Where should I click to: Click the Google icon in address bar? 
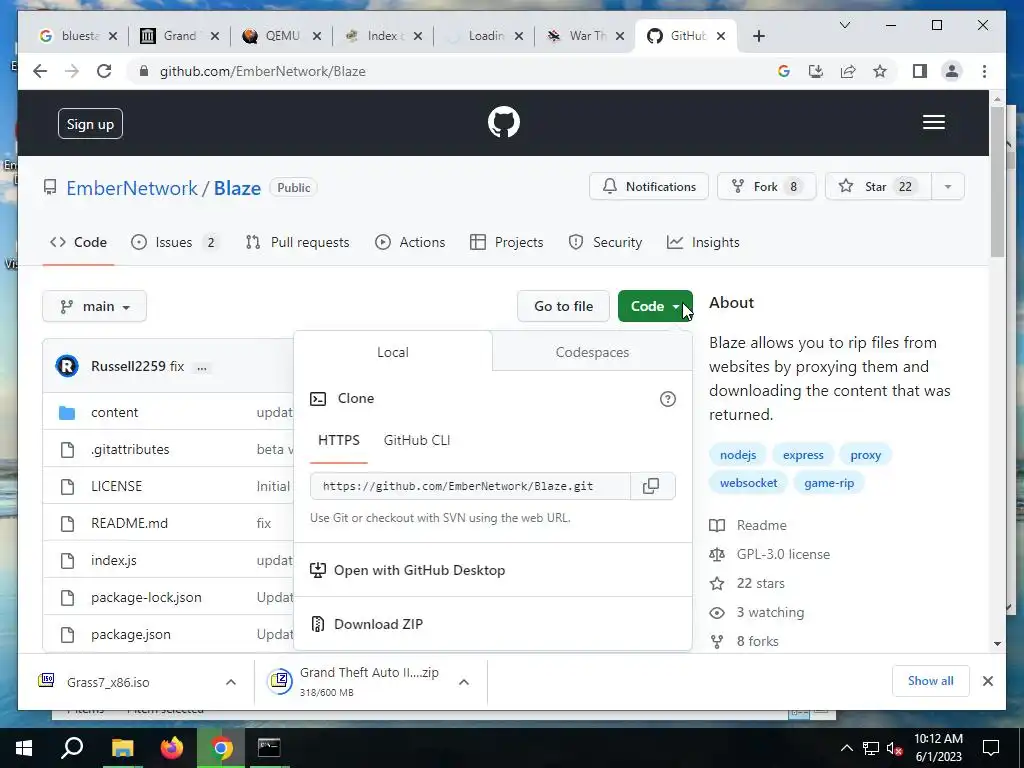784,71
